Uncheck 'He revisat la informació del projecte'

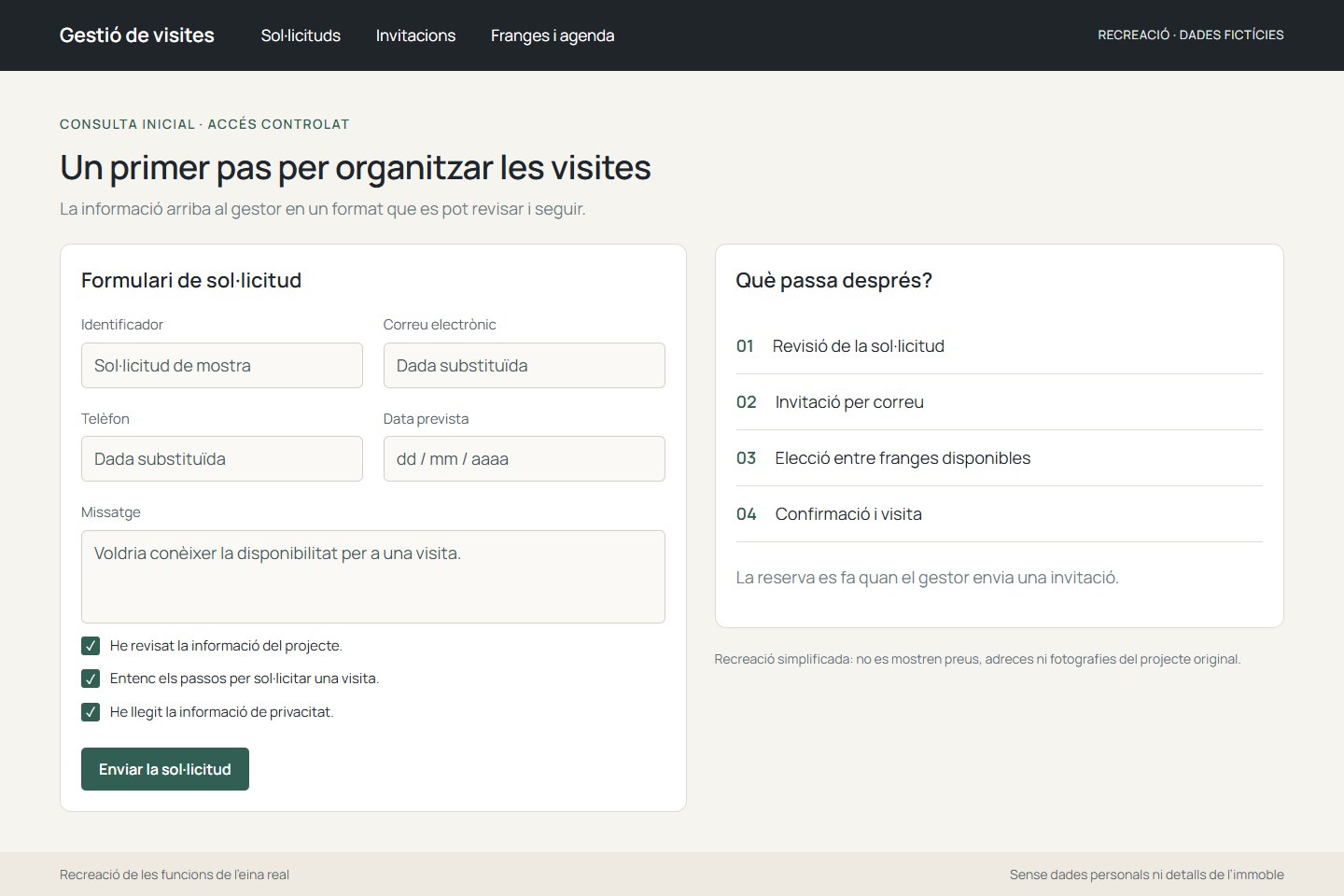point(91,646)
